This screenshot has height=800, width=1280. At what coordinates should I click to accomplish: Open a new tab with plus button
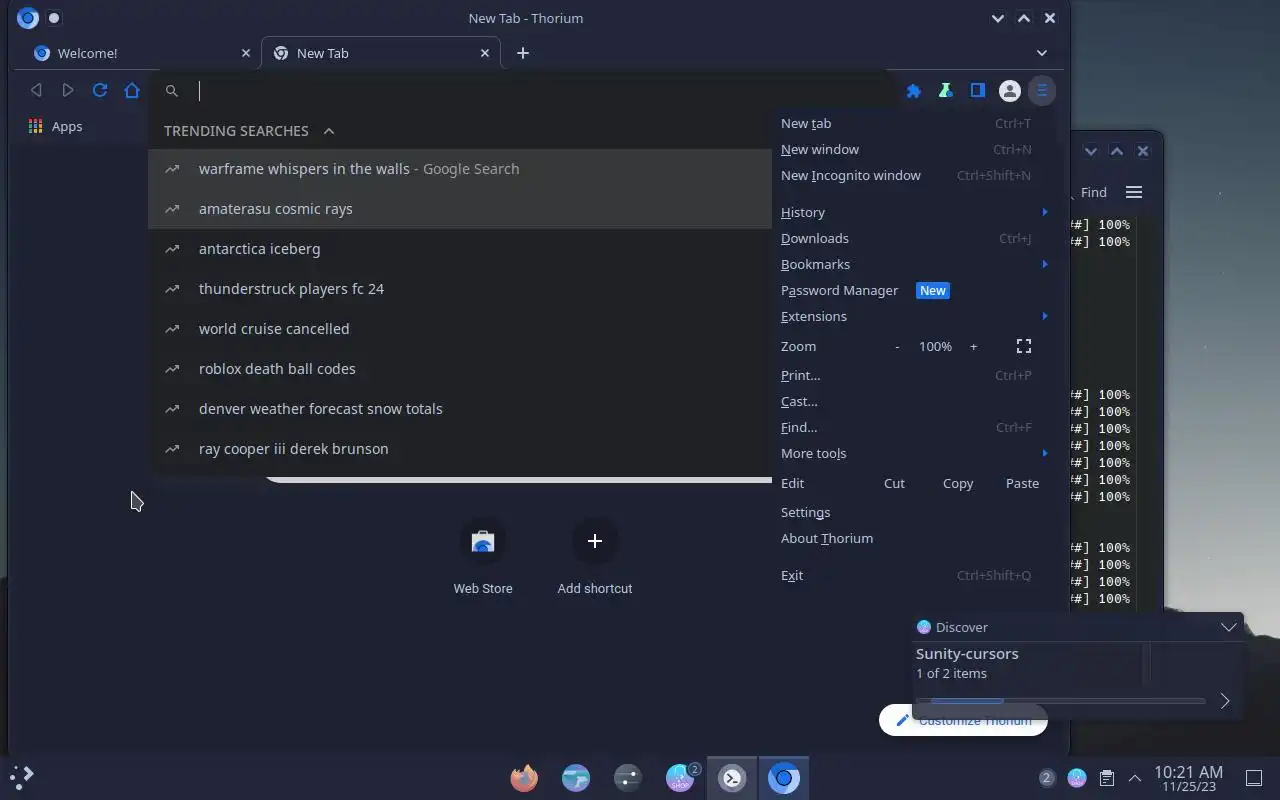[x=523, y=53]
